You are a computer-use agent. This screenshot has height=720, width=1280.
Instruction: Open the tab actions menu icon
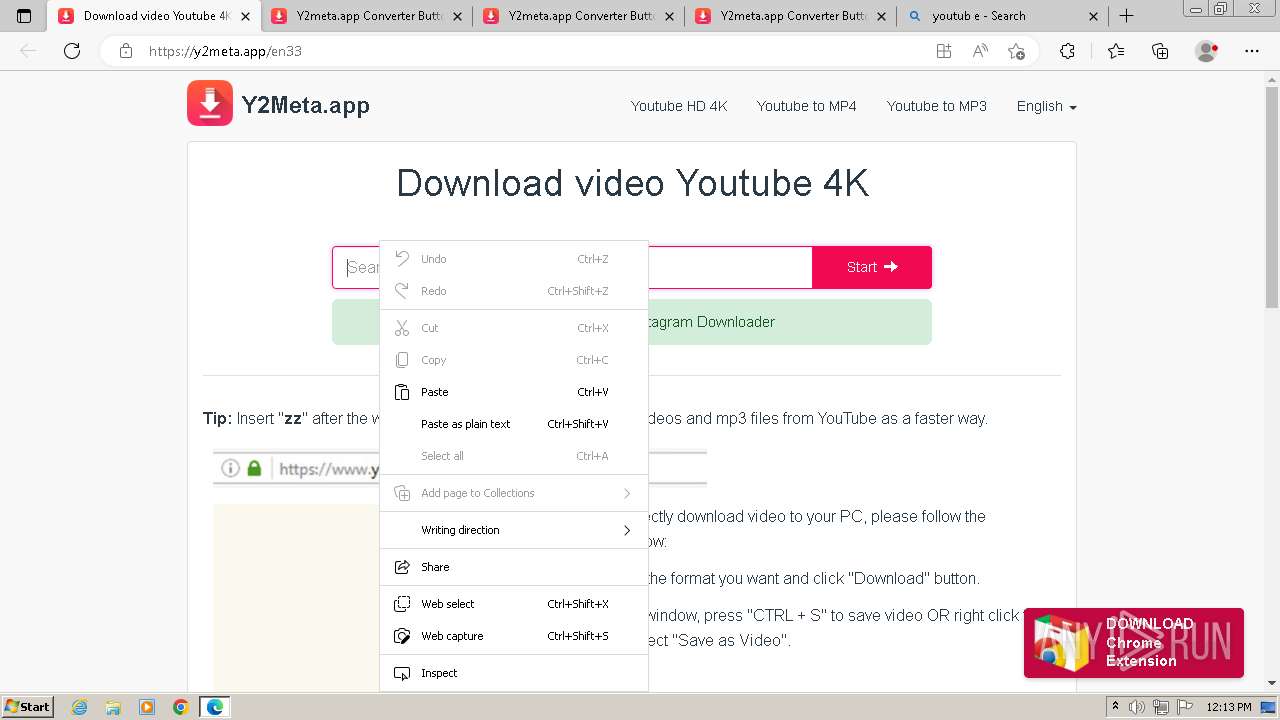(24, 16)
